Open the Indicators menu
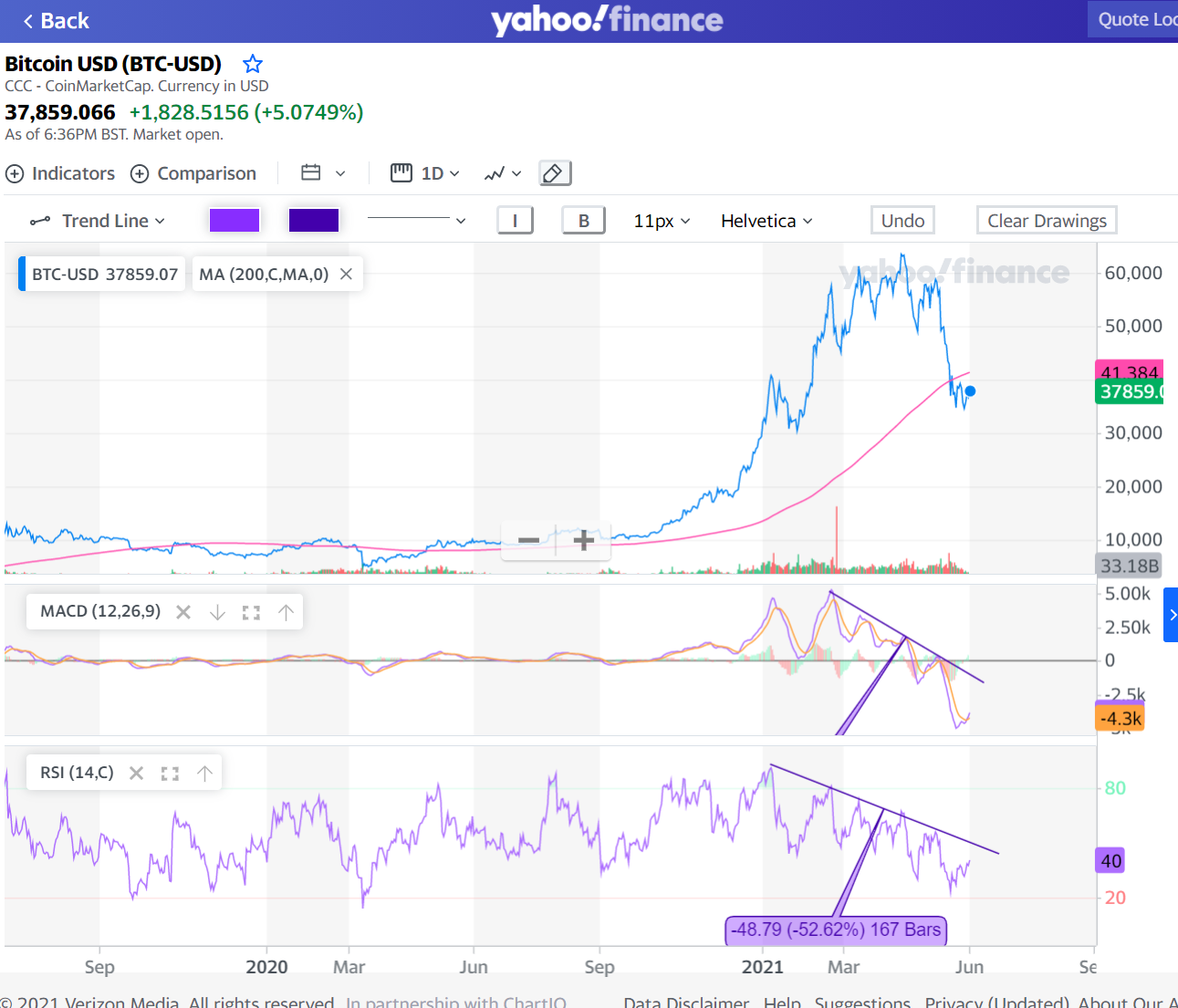Viewport: 1178px width, 1008px height. coord(61,173)
